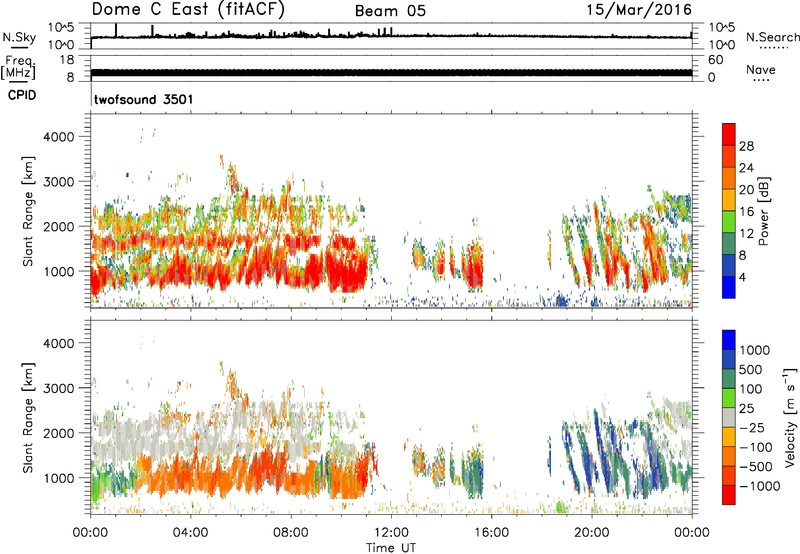Click the left '10^5' noise axis label

pos(61,28)
